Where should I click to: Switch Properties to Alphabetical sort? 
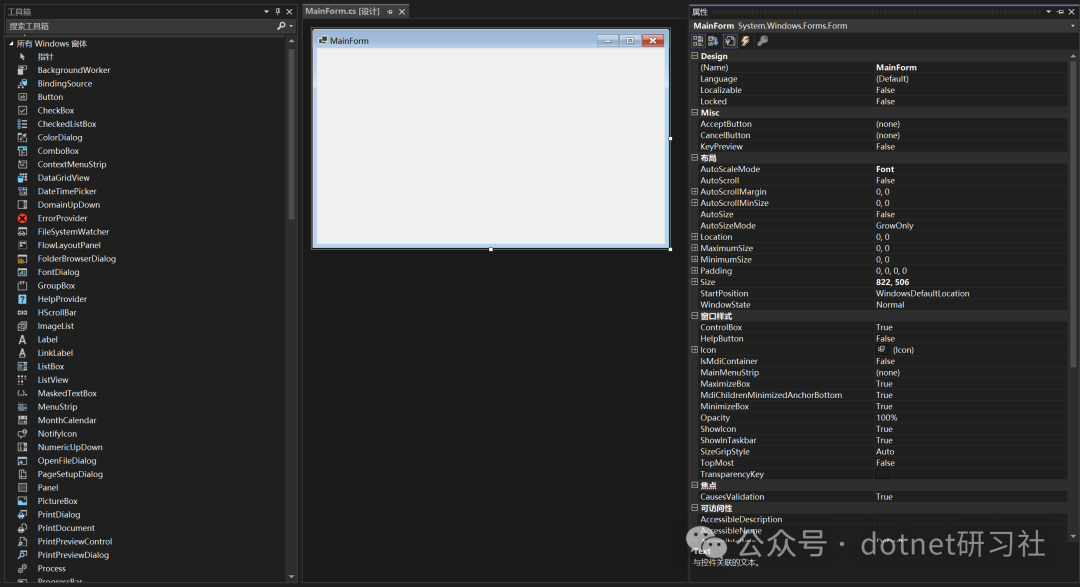tap(713, 41)
